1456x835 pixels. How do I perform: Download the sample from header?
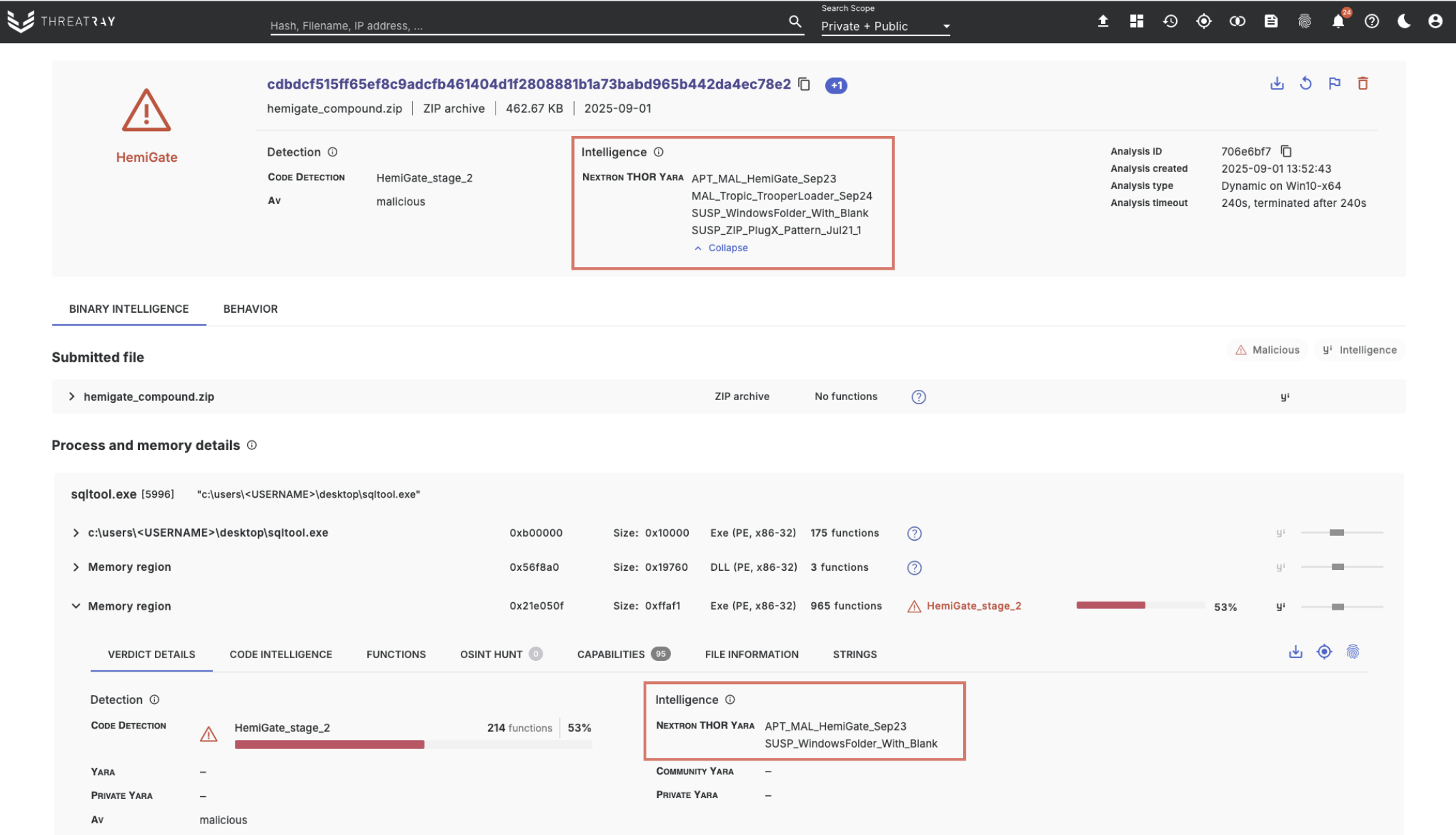click(x=1276, y=83)
